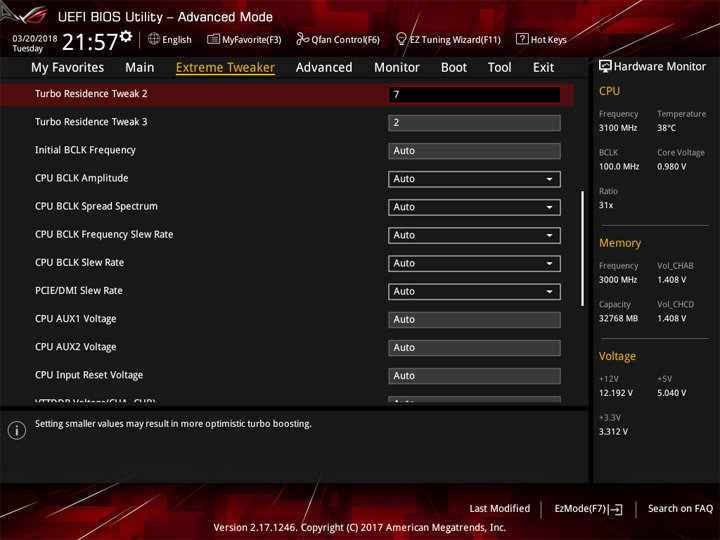Change language via English label
The height and width of the screenshot is (540, 720).
point(177,39)
